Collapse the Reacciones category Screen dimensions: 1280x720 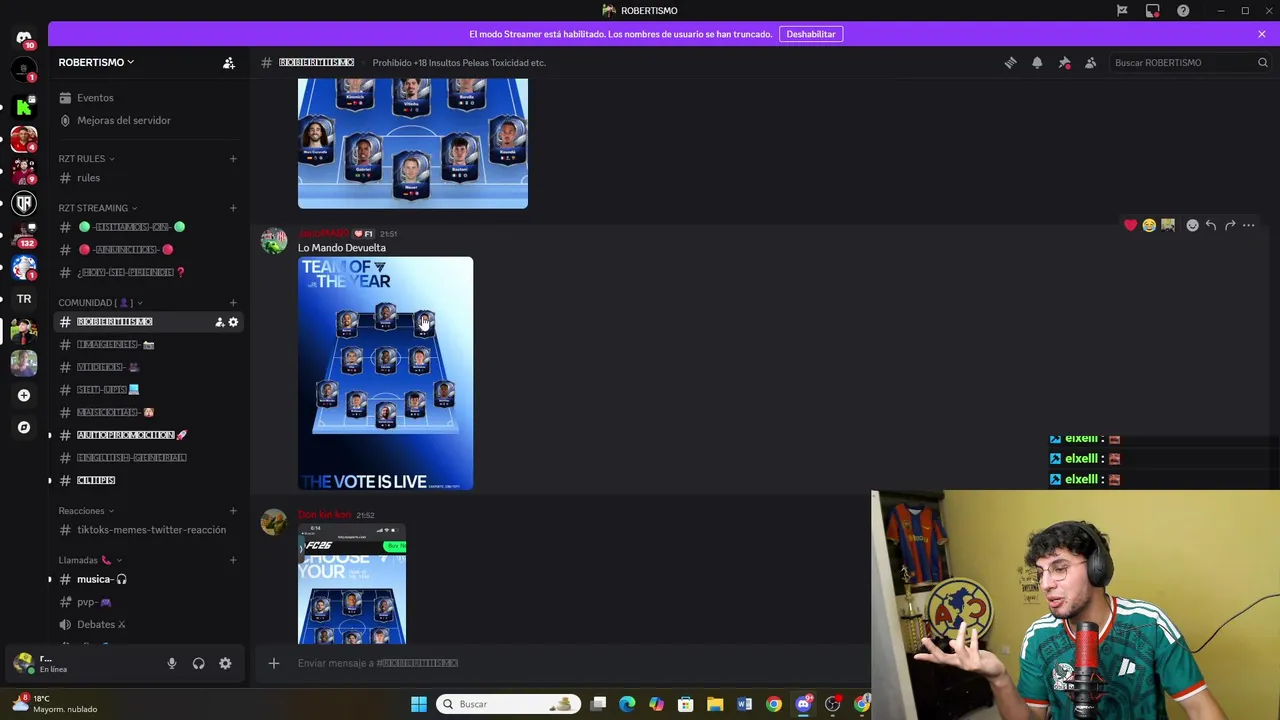86,511
